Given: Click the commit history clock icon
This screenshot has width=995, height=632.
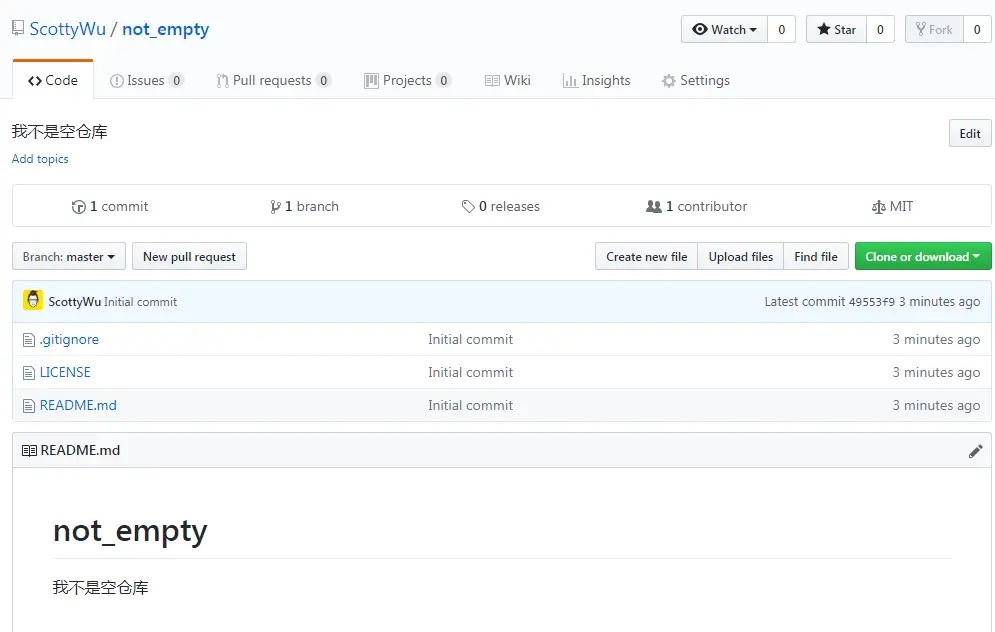Looking at the screenshot, I should coord(79,207).
